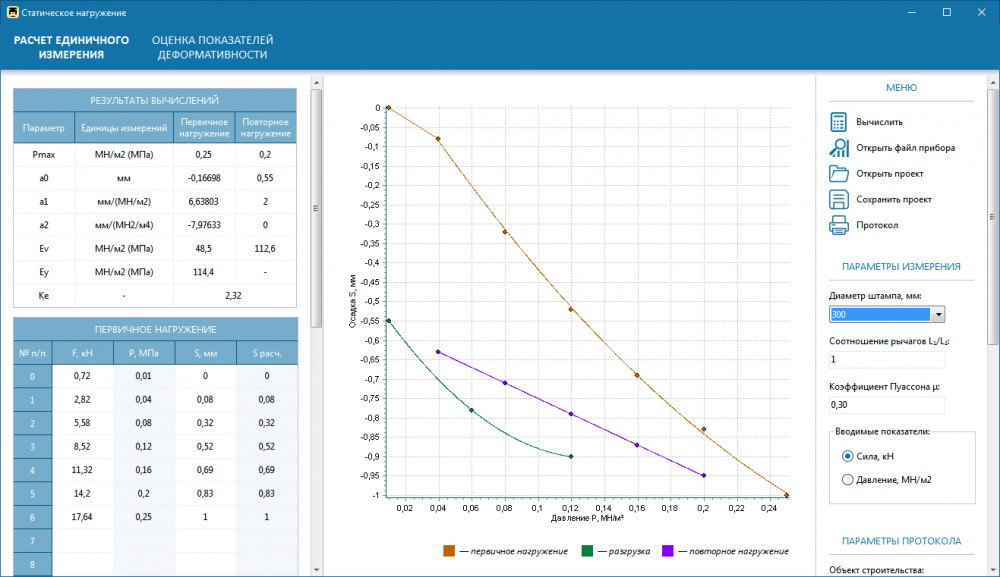Click the Сохранить проект label
Image resolution: width=1000 pixels, height=577 pixels.
point(893,199)
